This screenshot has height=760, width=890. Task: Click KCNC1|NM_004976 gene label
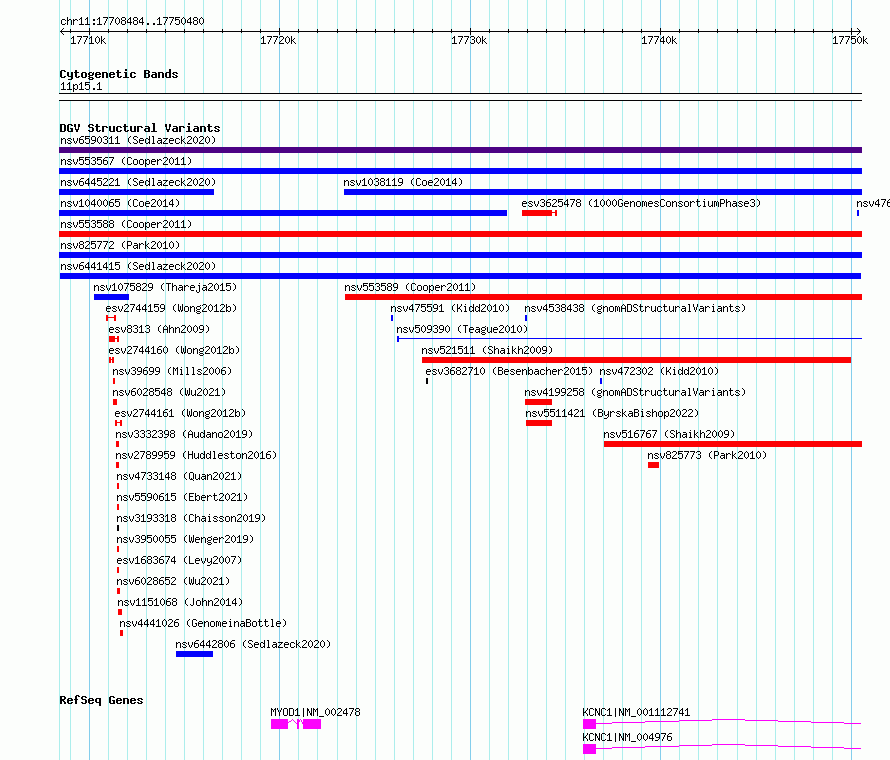[x=627, y=737]
